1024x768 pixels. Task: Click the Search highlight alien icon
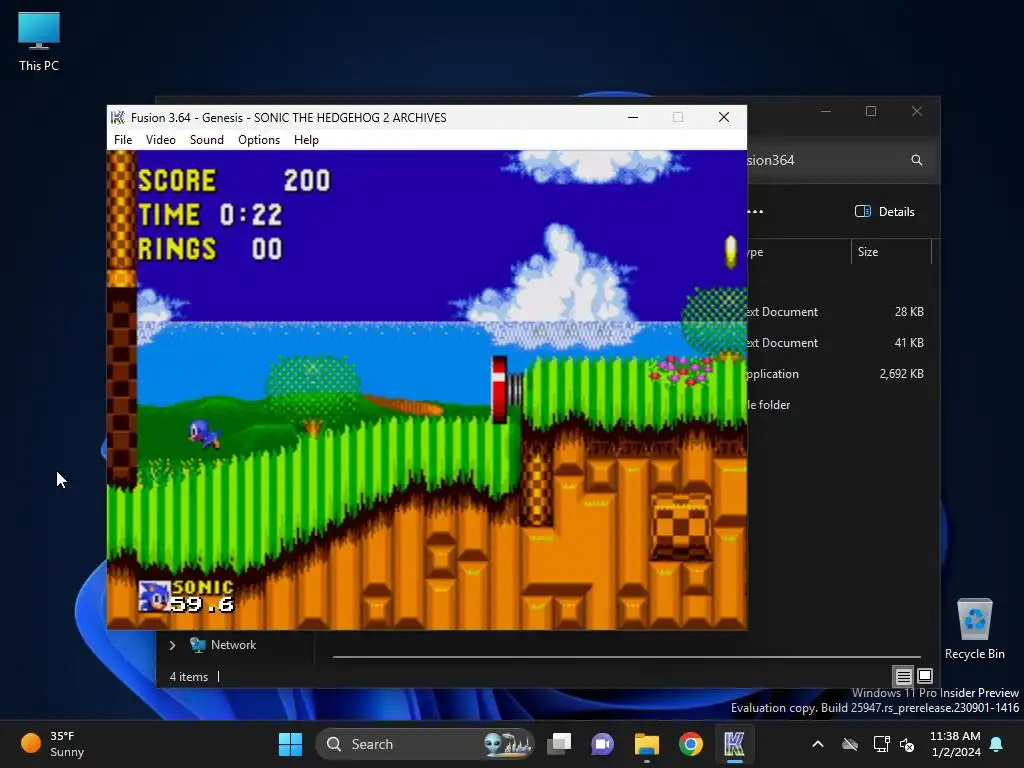click(508, 744)
